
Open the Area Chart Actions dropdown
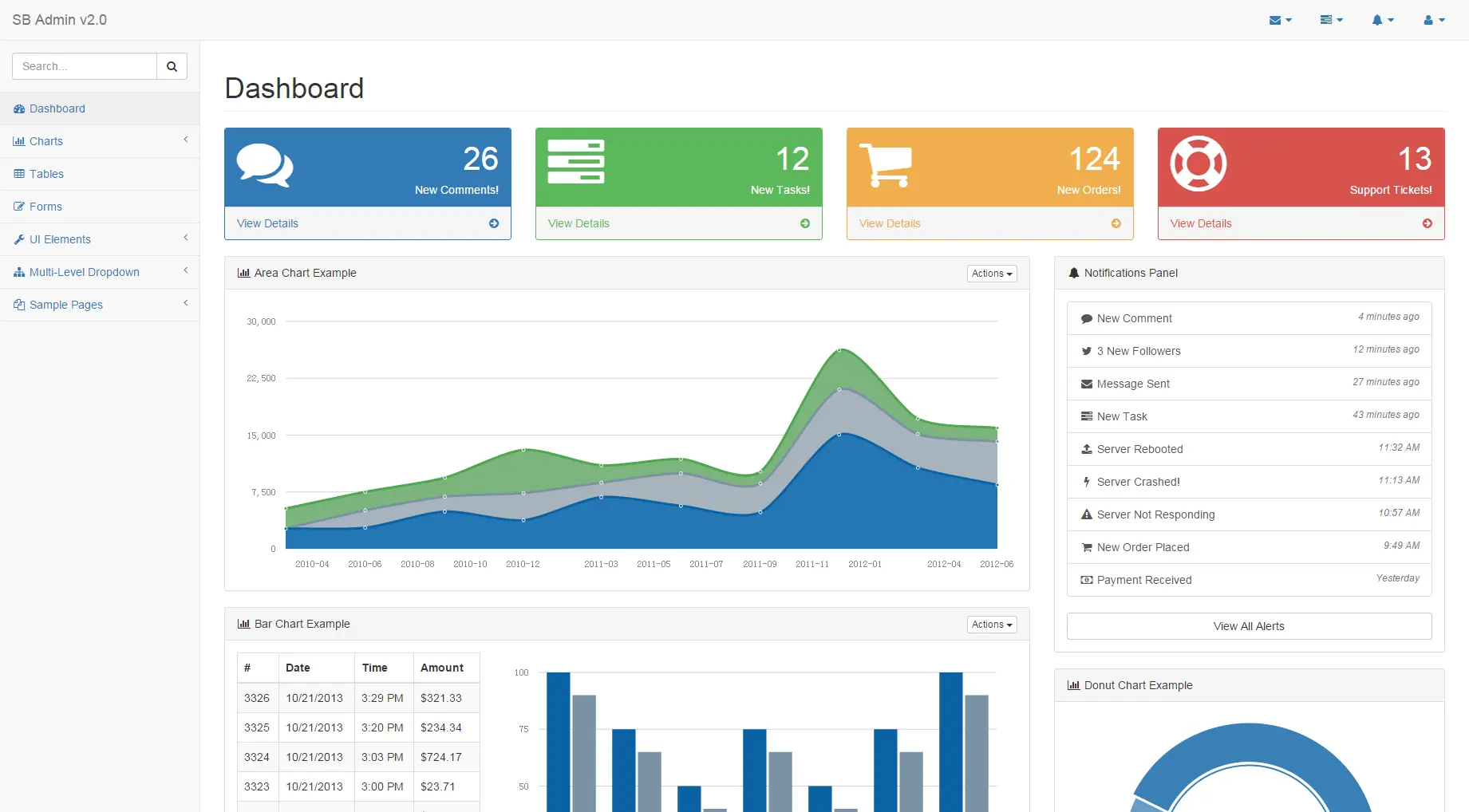(x=992, y=274)
